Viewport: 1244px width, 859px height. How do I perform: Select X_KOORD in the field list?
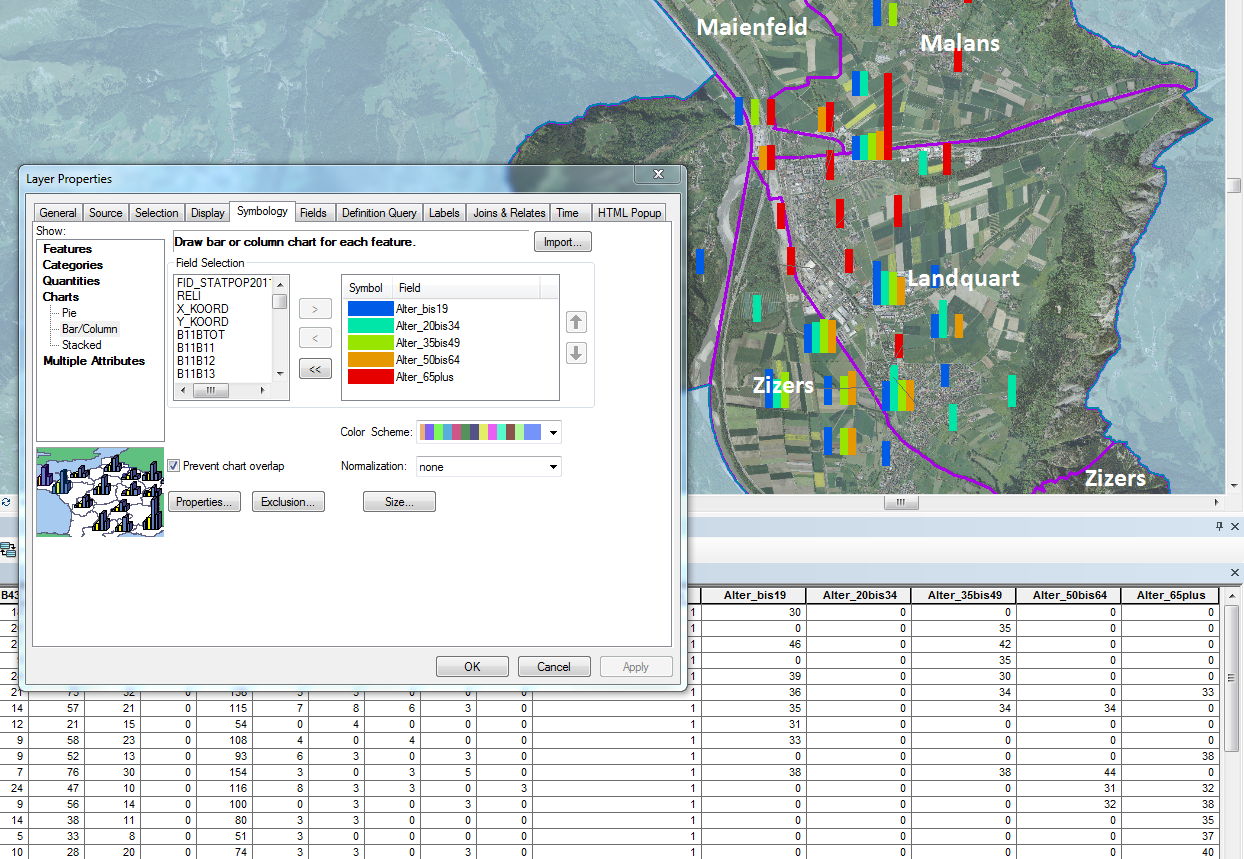click(202, 309)
